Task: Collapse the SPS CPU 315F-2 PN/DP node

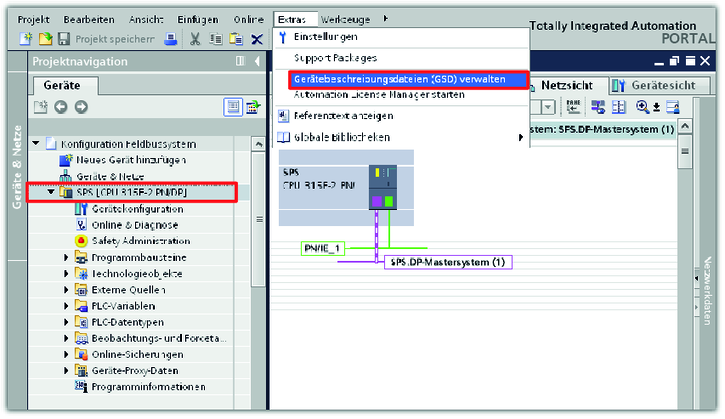Action: (x=52, y=192)
